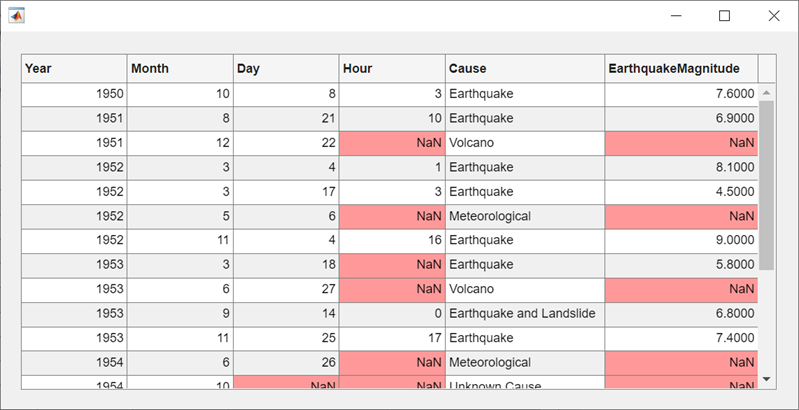This screenshot has width=799, height=410.
Task: Maximize the figure window
Action: 725,16
